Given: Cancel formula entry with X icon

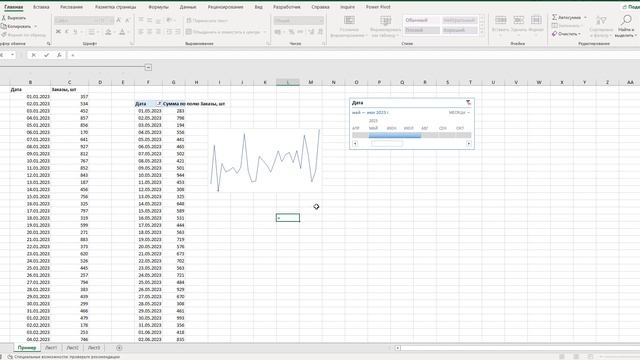Looking at the screenshot, I should [x=33, y=55].
